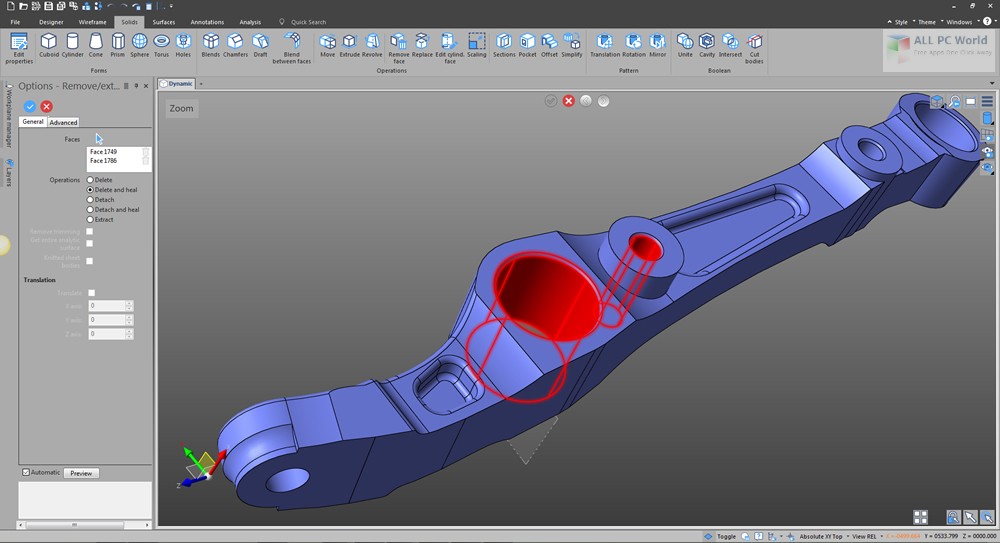Use the Unite boolean tool
Image resolution: width=1000 pixels, height=543 pixels.
(685, 45)
